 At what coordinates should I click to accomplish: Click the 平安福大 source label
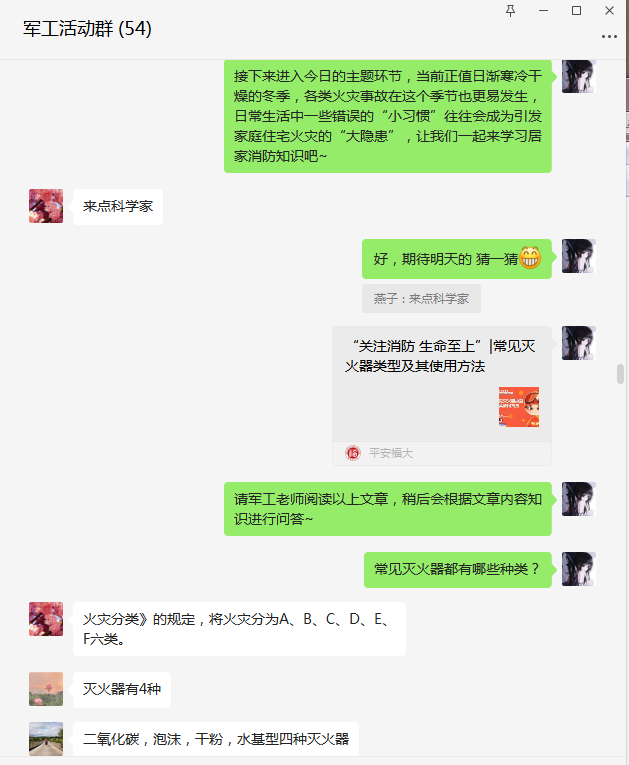[391, 453]
